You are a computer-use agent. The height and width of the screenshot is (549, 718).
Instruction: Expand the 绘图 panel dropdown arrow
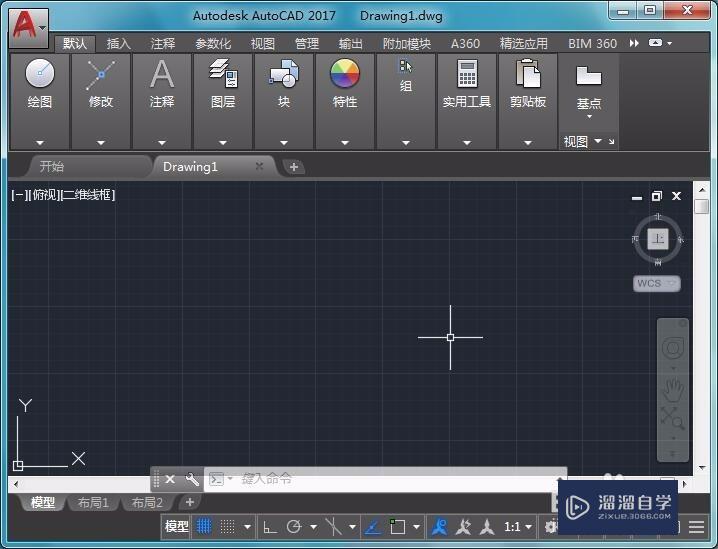(x=40, y=143)
